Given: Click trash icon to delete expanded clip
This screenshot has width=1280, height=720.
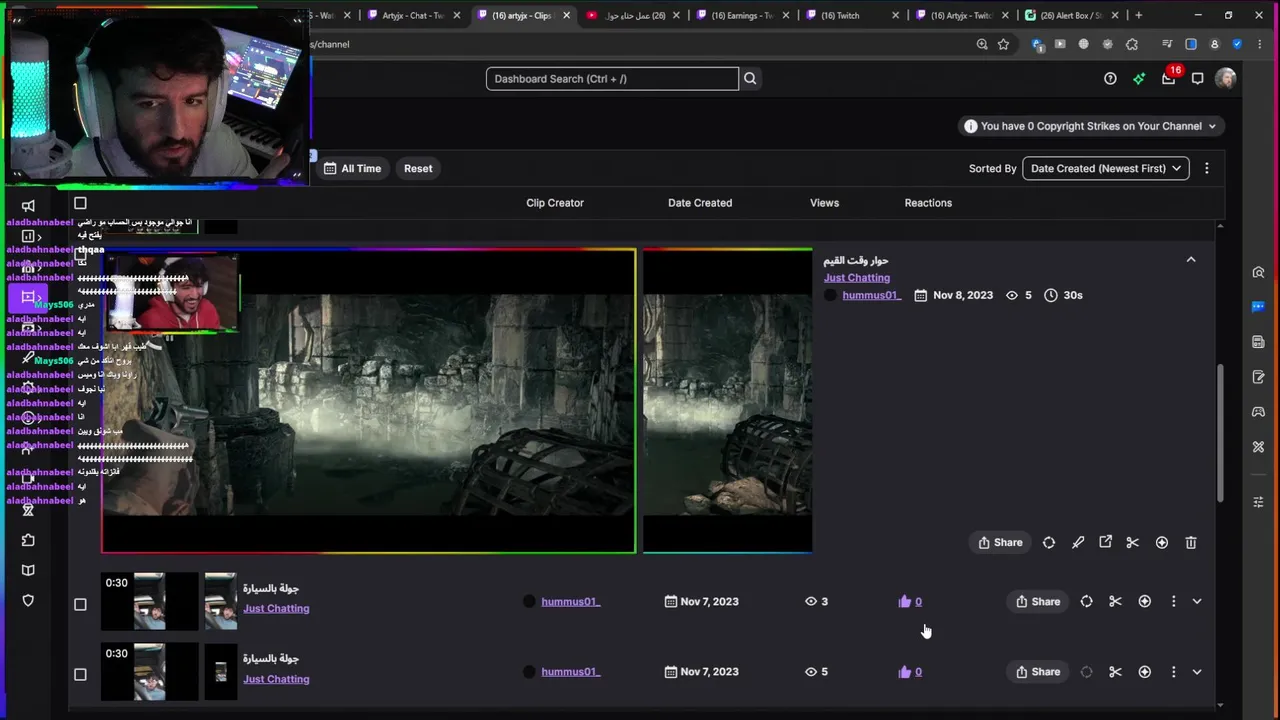Looking at the screenshot, I should (x=1191, y=542).
